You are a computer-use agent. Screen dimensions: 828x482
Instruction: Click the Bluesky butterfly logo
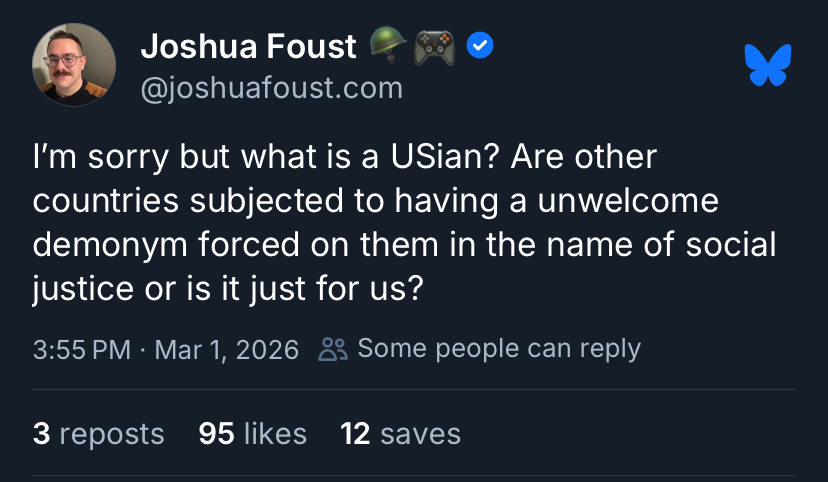click(x=768, y=65)
